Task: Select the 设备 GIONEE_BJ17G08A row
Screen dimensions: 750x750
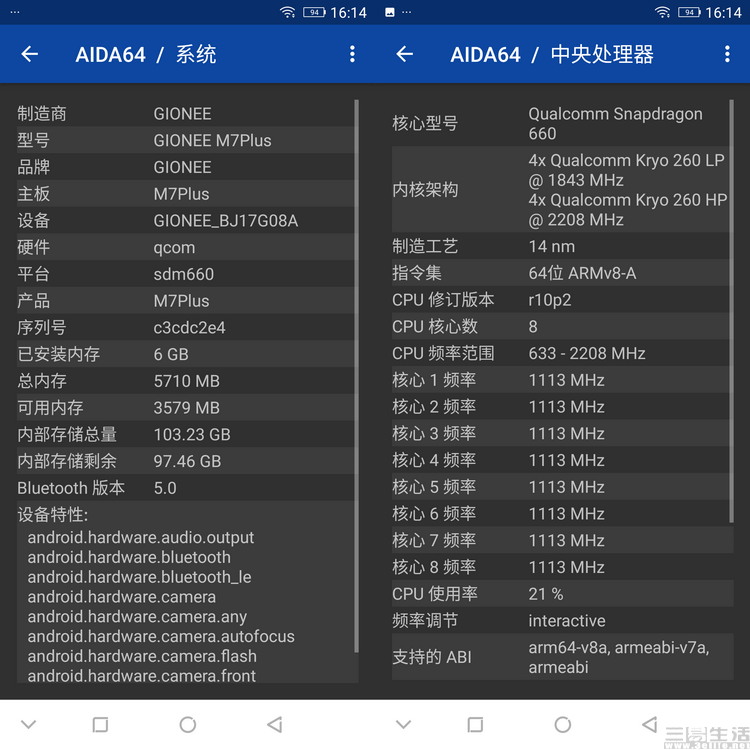Action: 186,221
